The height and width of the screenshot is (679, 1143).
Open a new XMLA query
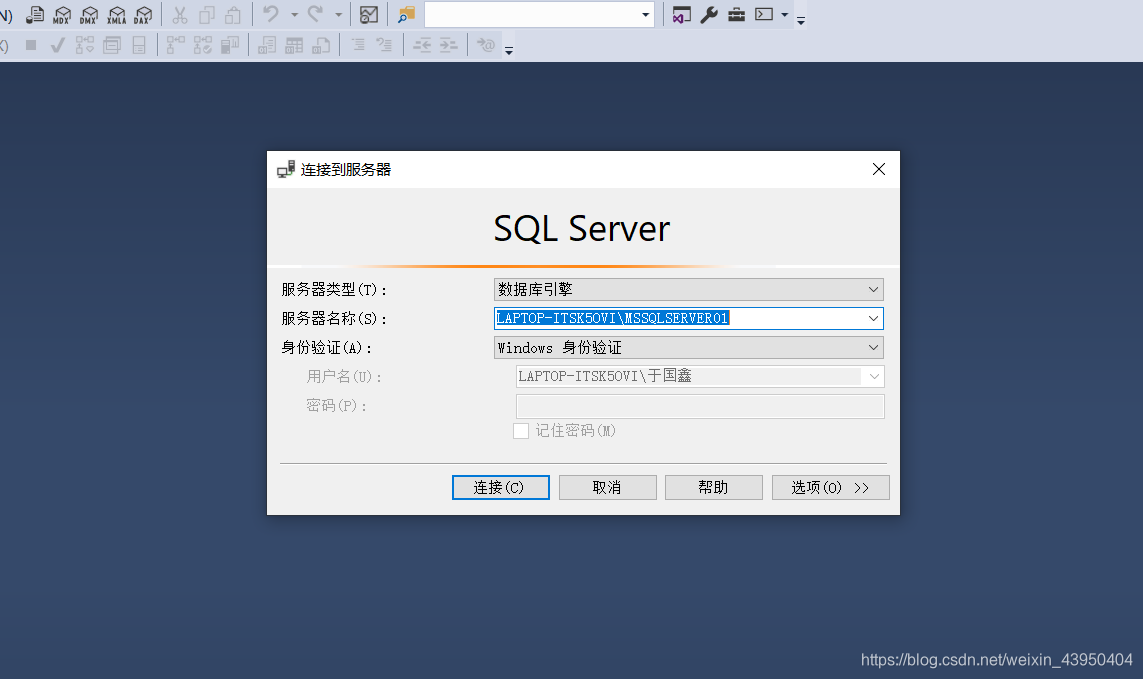tap(117, 15)
